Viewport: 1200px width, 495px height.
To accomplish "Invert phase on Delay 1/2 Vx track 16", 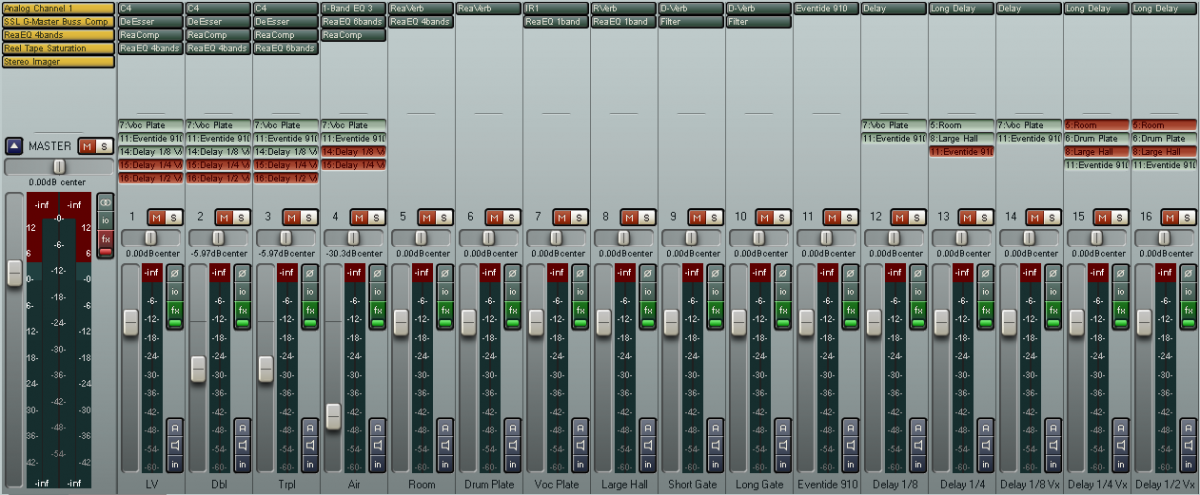I will pyautogui.click(x=1188, y=274).
